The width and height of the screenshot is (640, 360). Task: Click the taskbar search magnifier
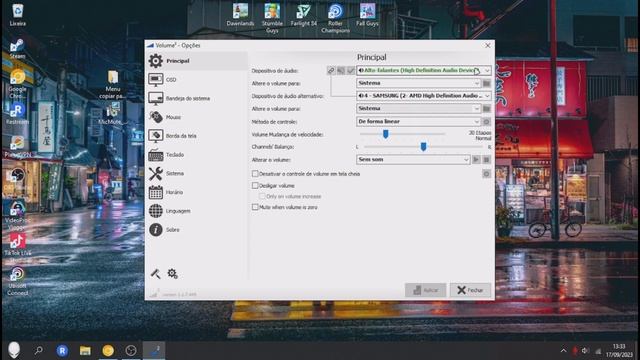pyautogui.click(x=39, y=350)
